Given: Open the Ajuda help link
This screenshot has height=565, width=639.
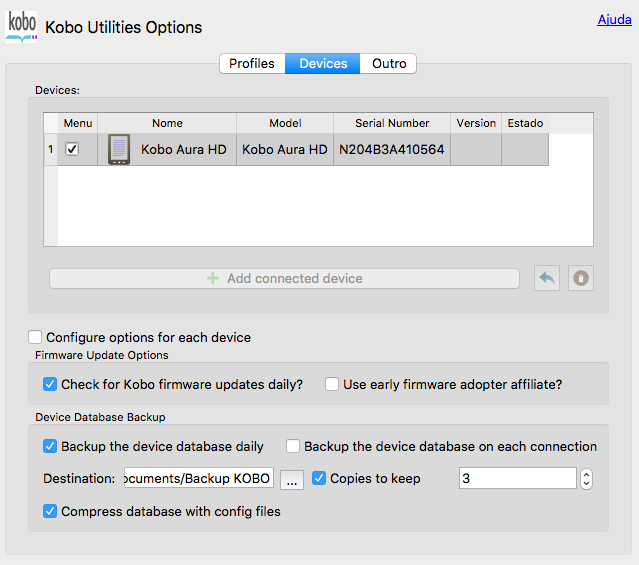Looking at the screenshot, I should tap(614, 19).
